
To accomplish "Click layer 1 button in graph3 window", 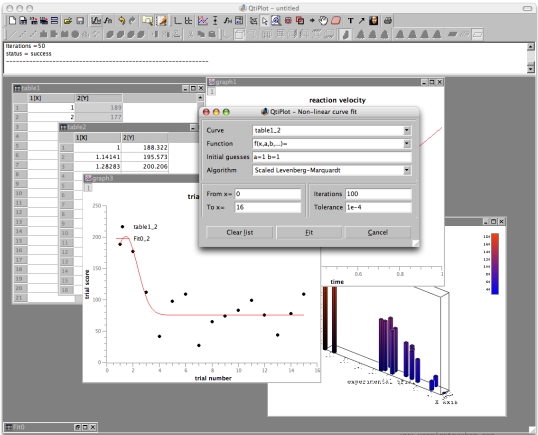I will [x=88, y=188].
